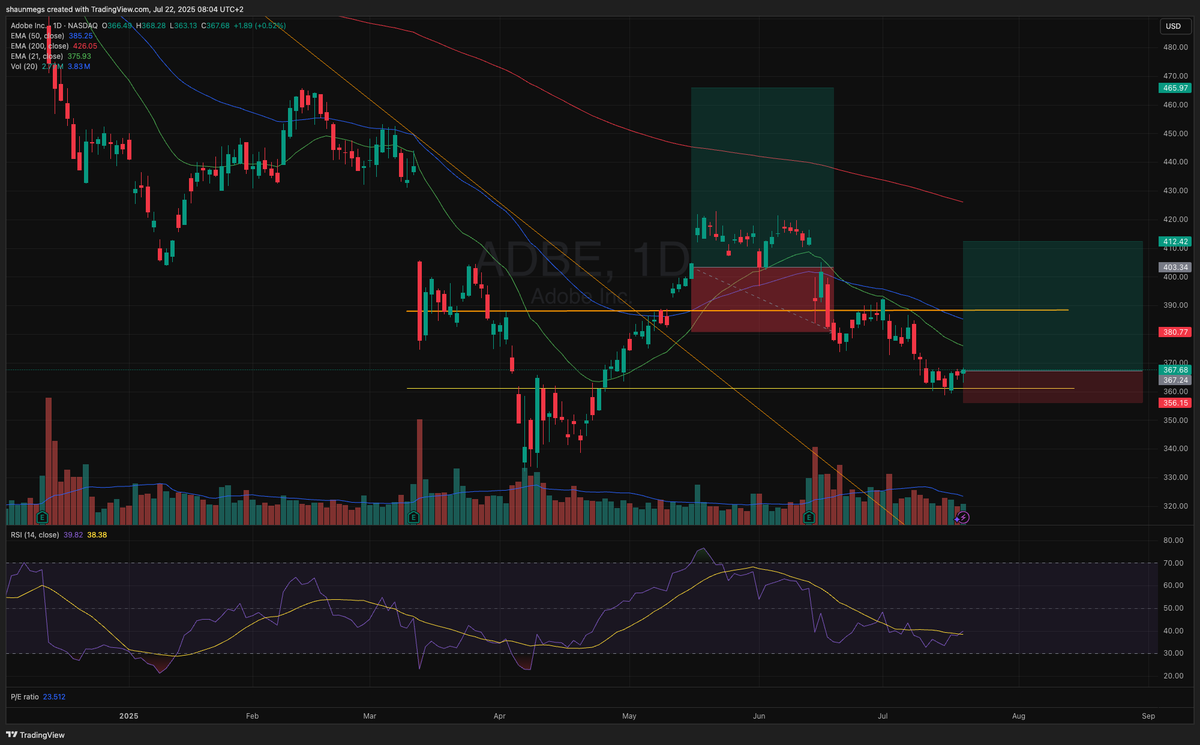The width and height of the screenshot is (1200, 745).
Task: Click the 2025 year label on time axis
Action: pos(127,716)
